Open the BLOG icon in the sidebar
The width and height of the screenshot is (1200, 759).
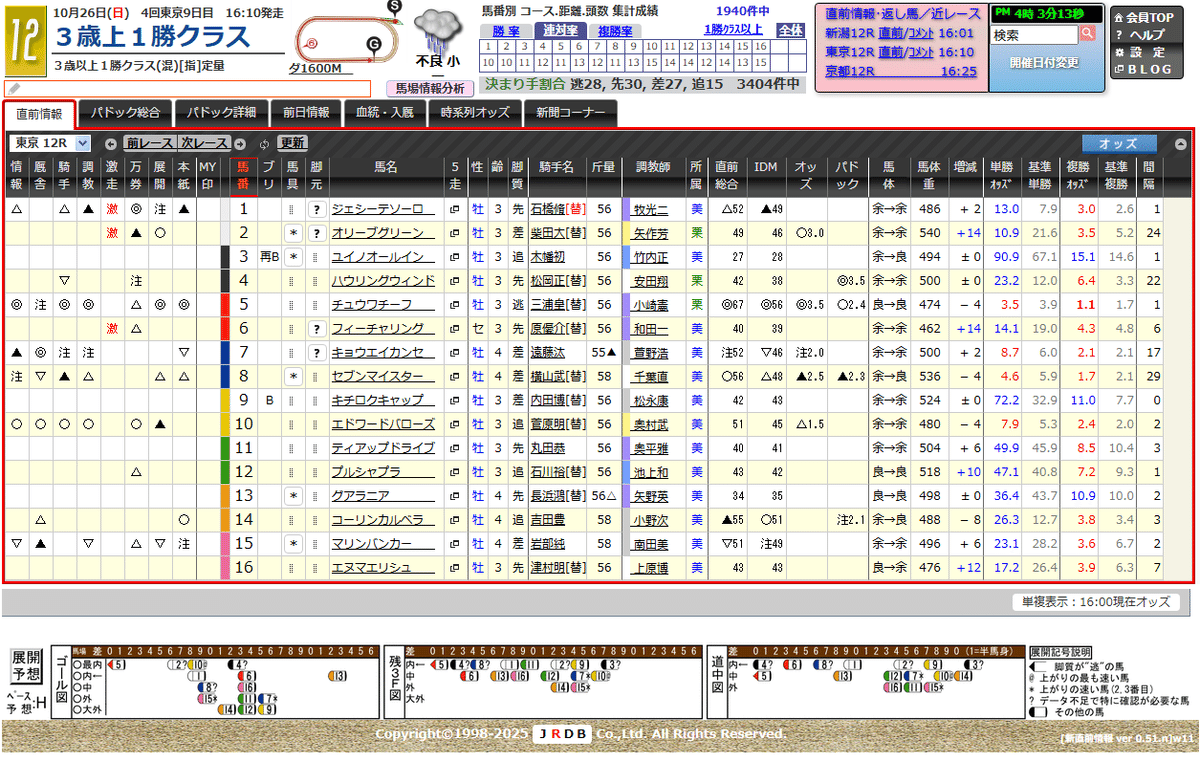coord(1117,66)
